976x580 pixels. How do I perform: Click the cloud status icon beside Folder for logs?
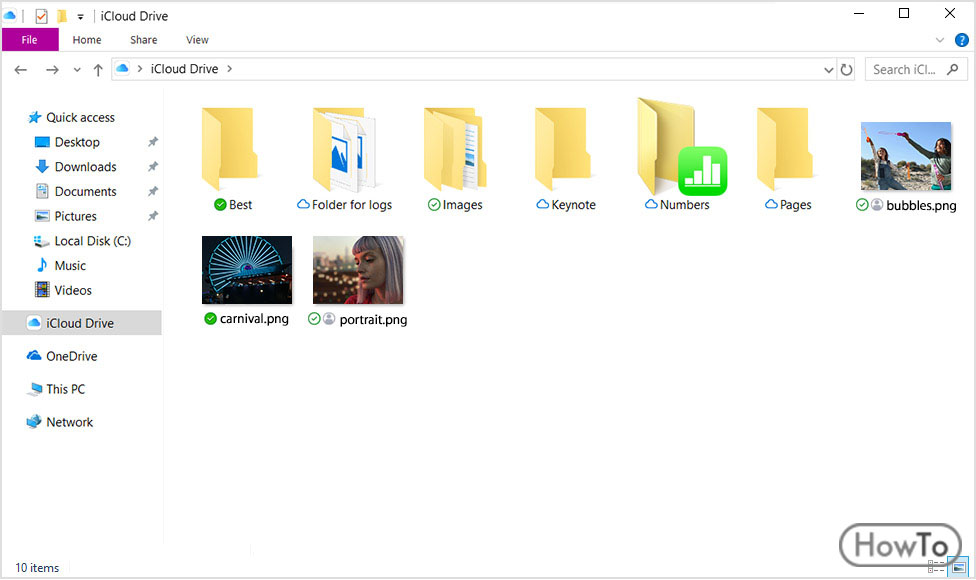coord(303,204)
